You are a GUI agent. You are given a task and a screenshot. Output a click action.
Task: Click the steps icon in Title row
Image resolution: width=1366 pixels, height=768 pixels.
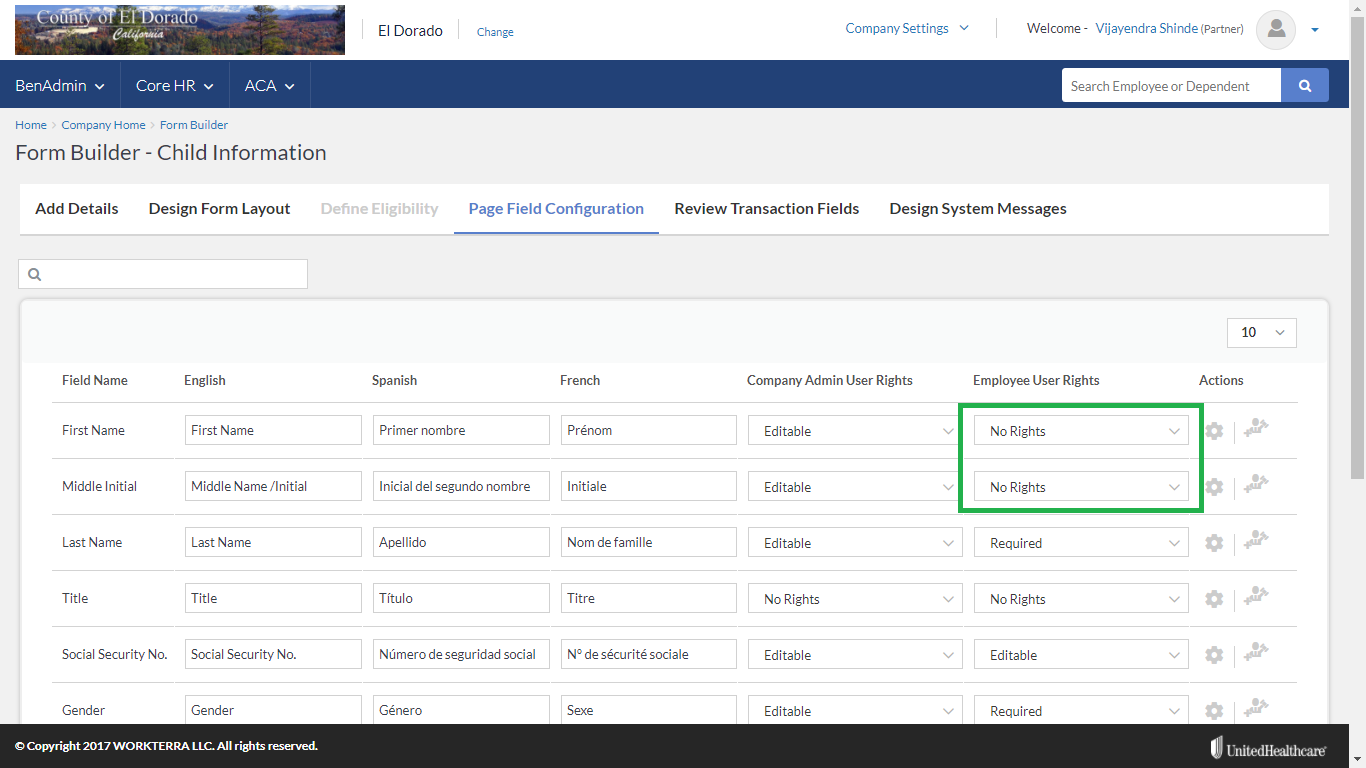point(1256,596)
